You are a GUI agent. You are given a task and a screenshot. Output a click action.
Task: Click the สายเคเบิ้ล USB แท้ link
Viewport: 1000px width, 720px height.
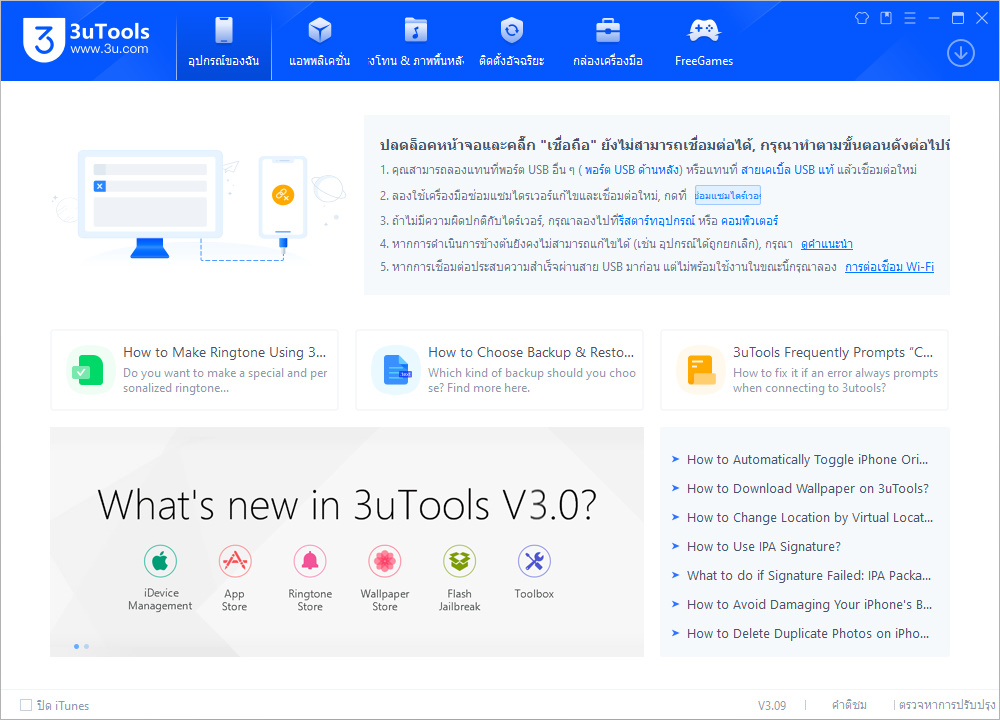(787, 170)
